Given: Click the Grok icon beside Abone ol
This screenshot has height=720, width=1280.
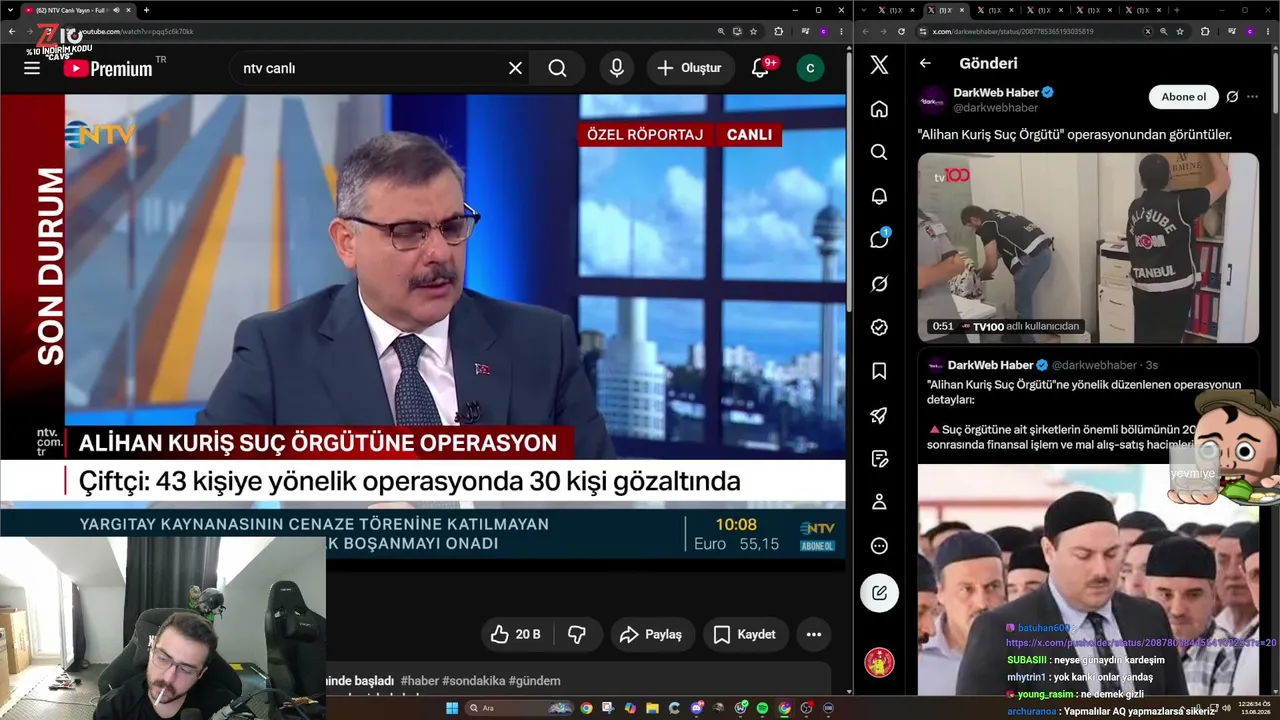Looking at the screenshot, I should click(1232, 97).
